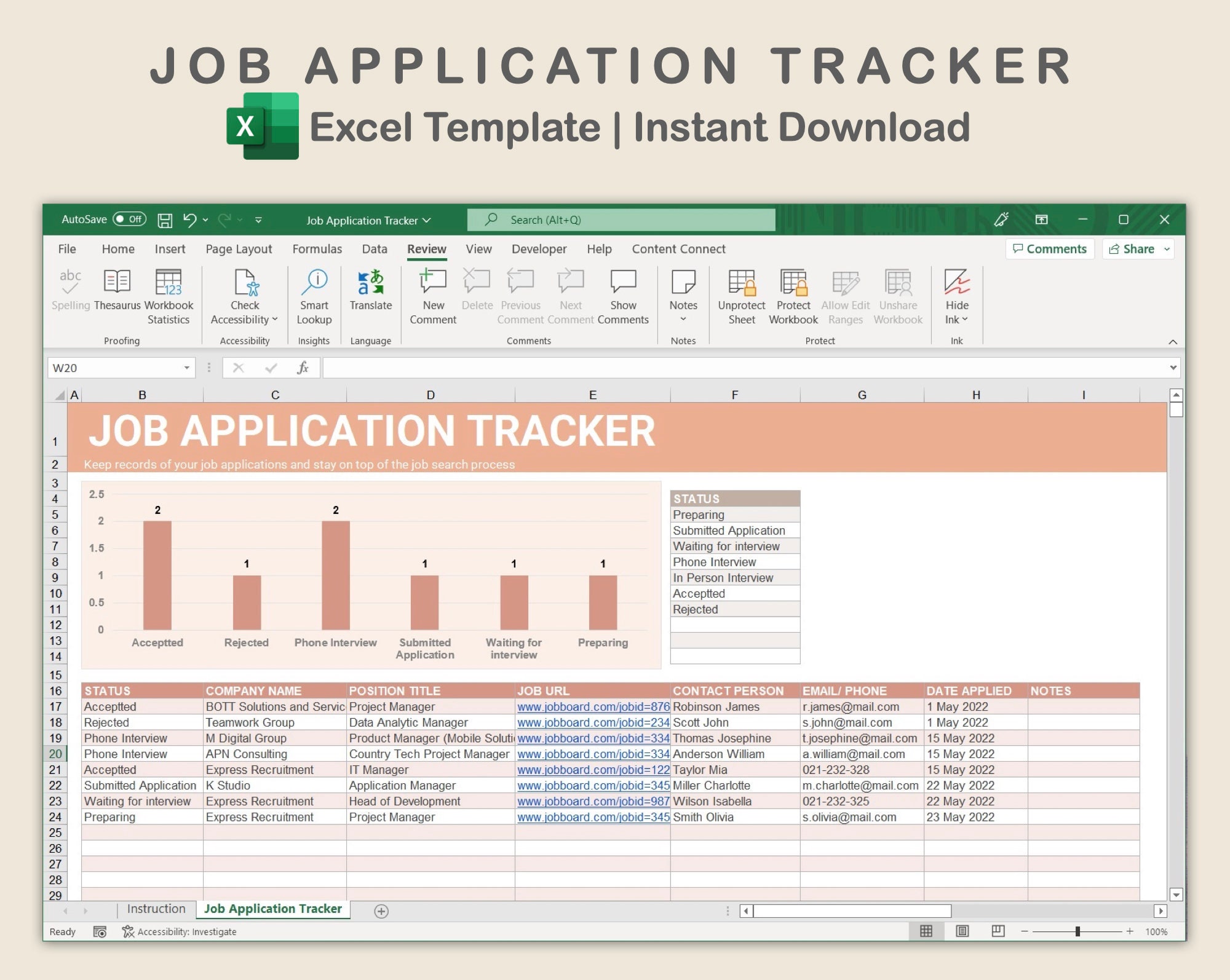Open jobboard link jobid=987
Viewport: 1230px width, 980px height.
coord(593,801)
